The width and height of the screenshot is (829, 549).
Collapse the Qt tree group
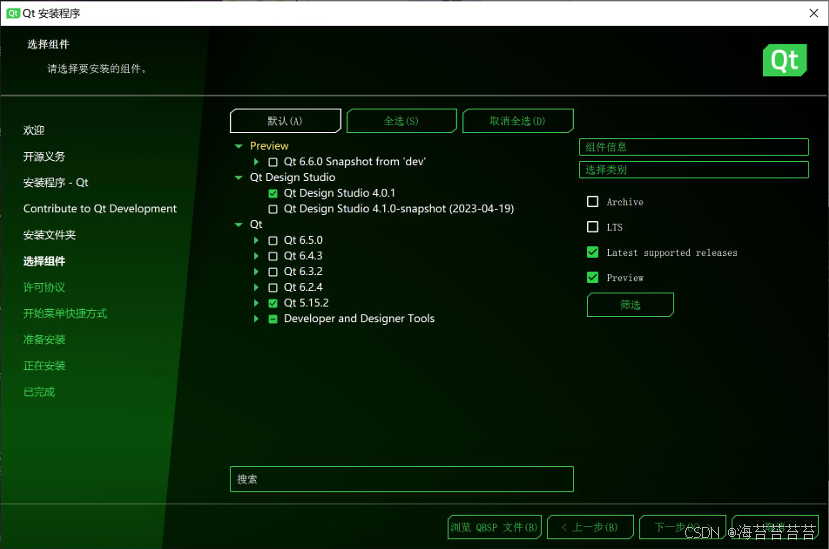tap(238, 225)
